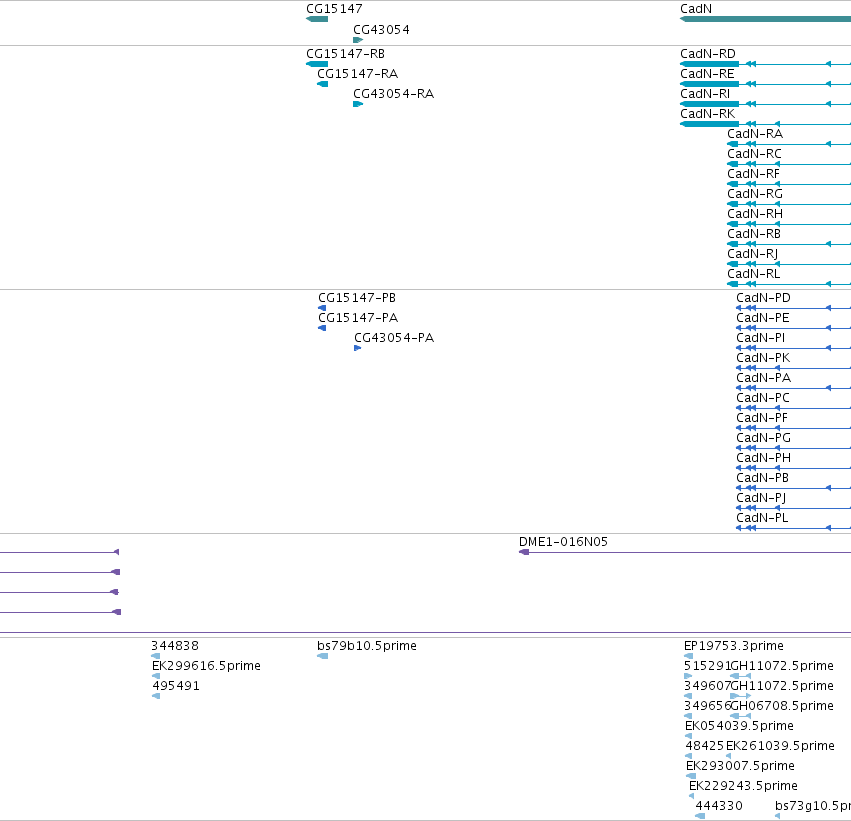This screenshot has height=821, width=851.
Task: Select the EK054039.5prime label
Action: pyautogui.click(x=739, y=727)
